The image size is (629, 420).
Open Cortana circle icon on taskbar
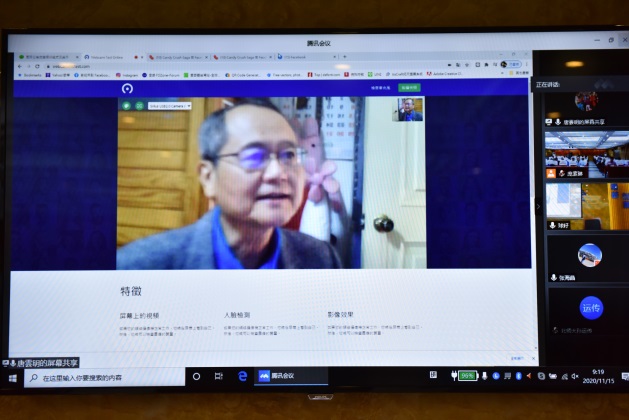pyautogui.click(x=196, y=376)
